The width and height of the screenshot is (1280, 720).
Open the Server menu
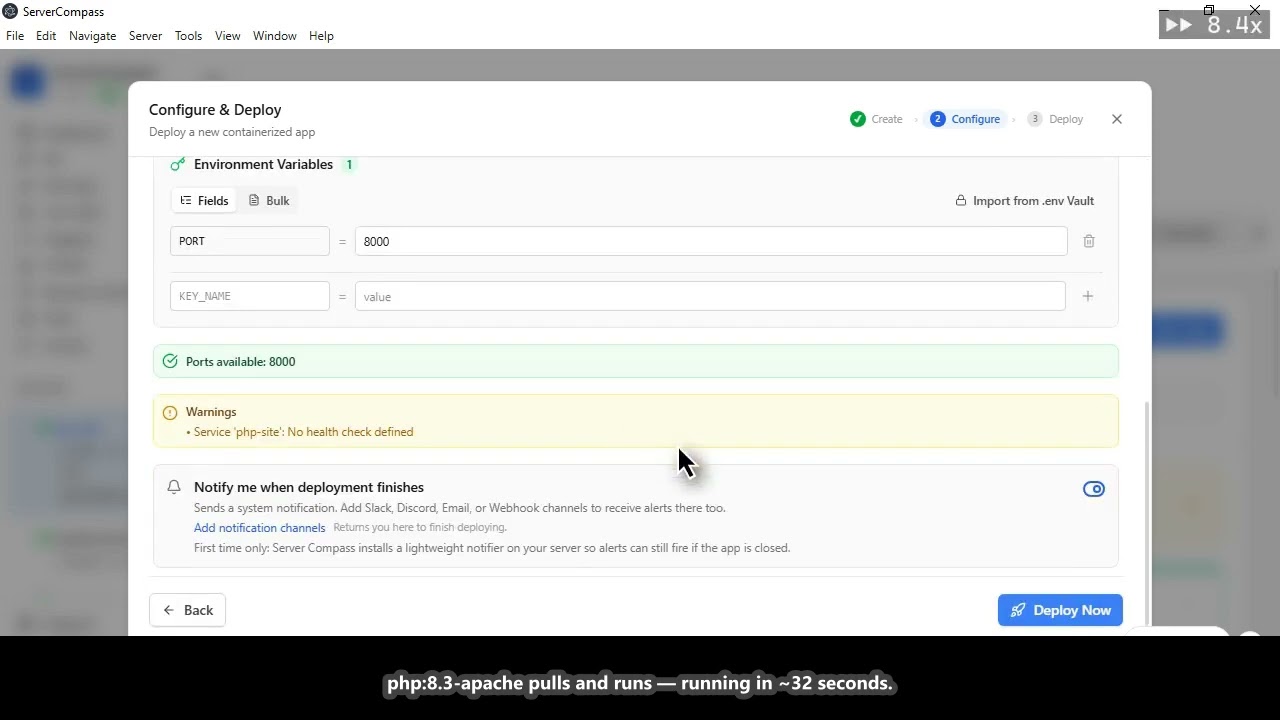145,35
